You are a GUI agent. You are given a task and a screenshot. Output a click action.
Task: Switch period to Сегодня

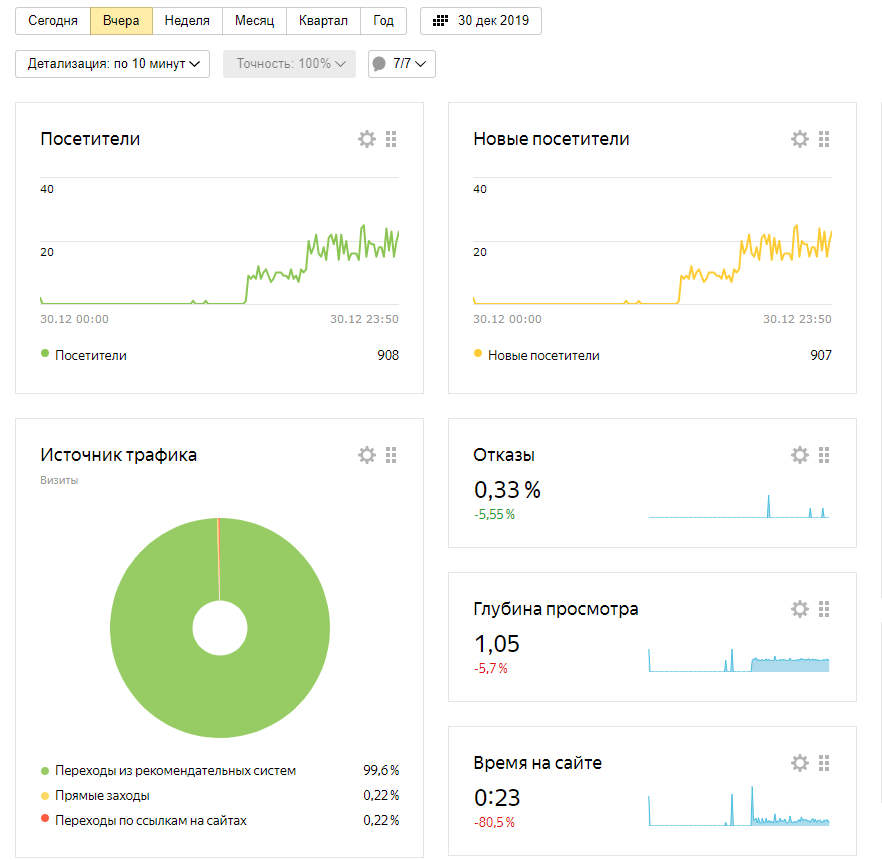53,21
